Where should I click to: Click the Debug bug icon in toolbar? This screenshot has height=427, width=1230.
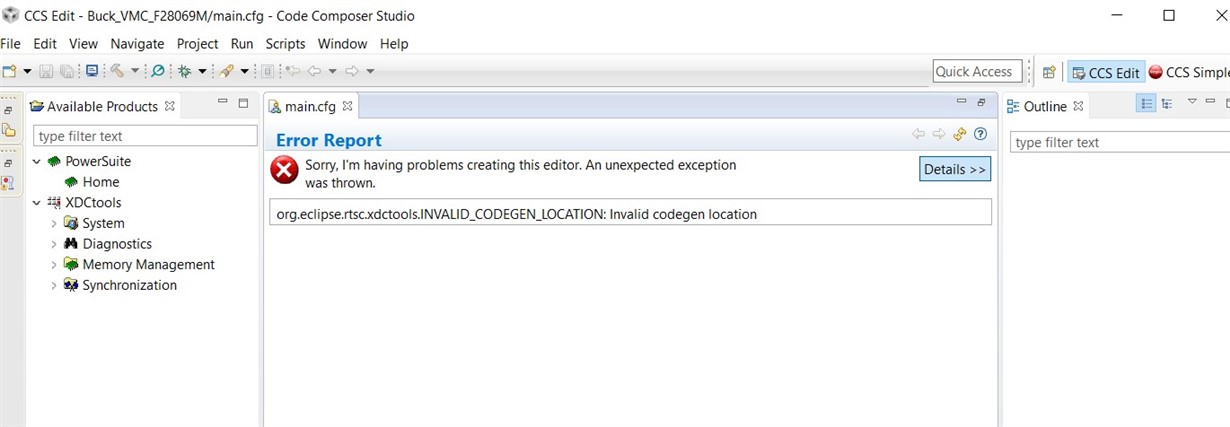pos(184,71)
